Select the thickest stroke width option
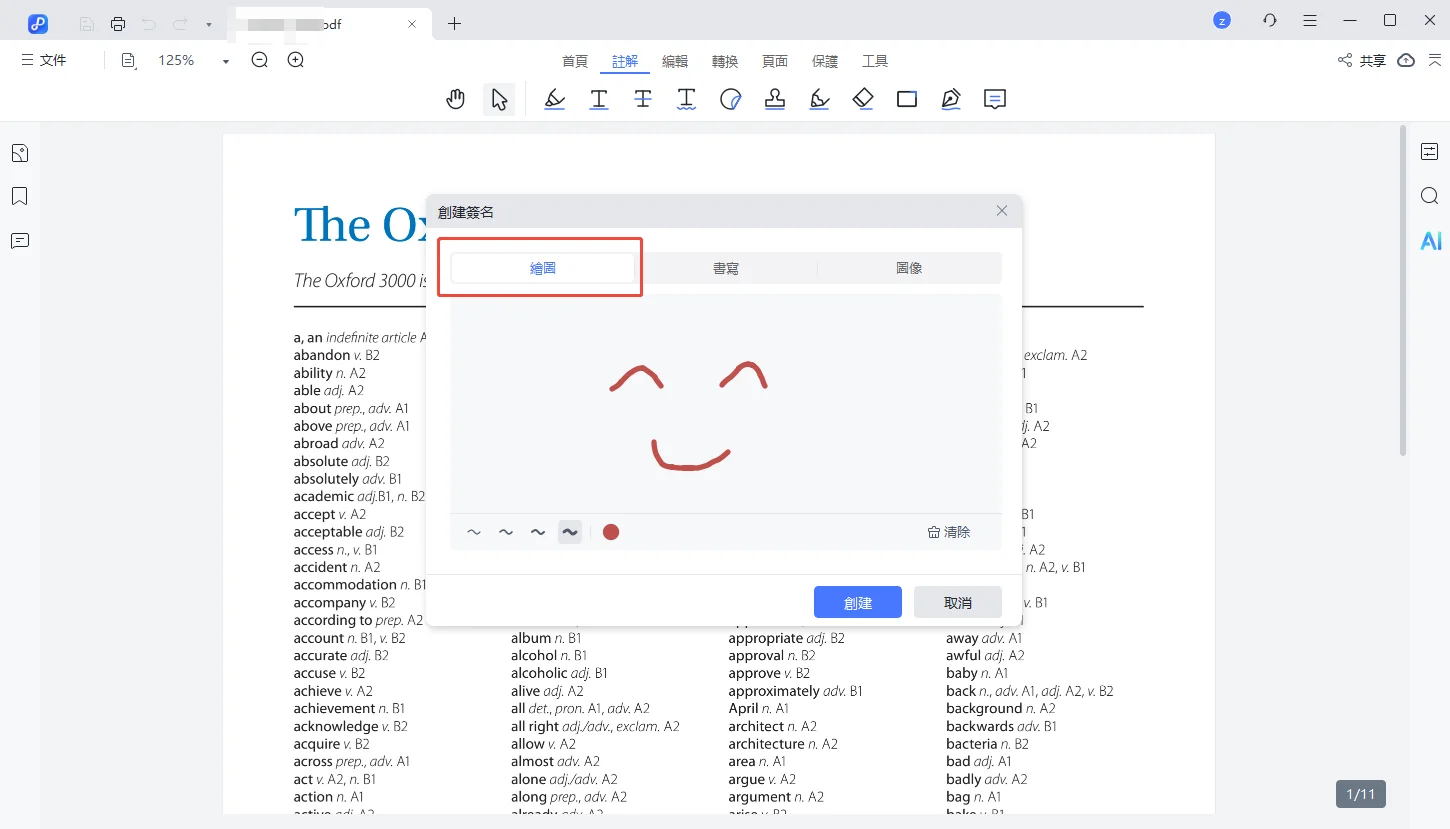Viewport: 1450px width, 829px height. [x=570, y=532]
